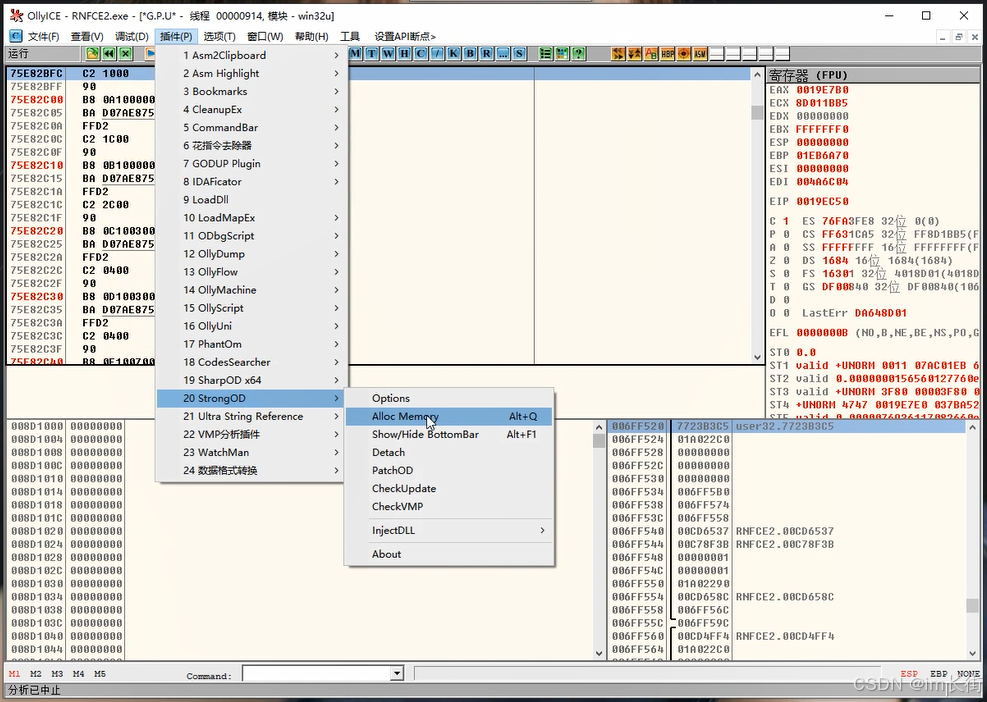The height and width of the screenshot is (702, 987).
Task: Open the Source window (S icon)
Action: click(519, 54)
